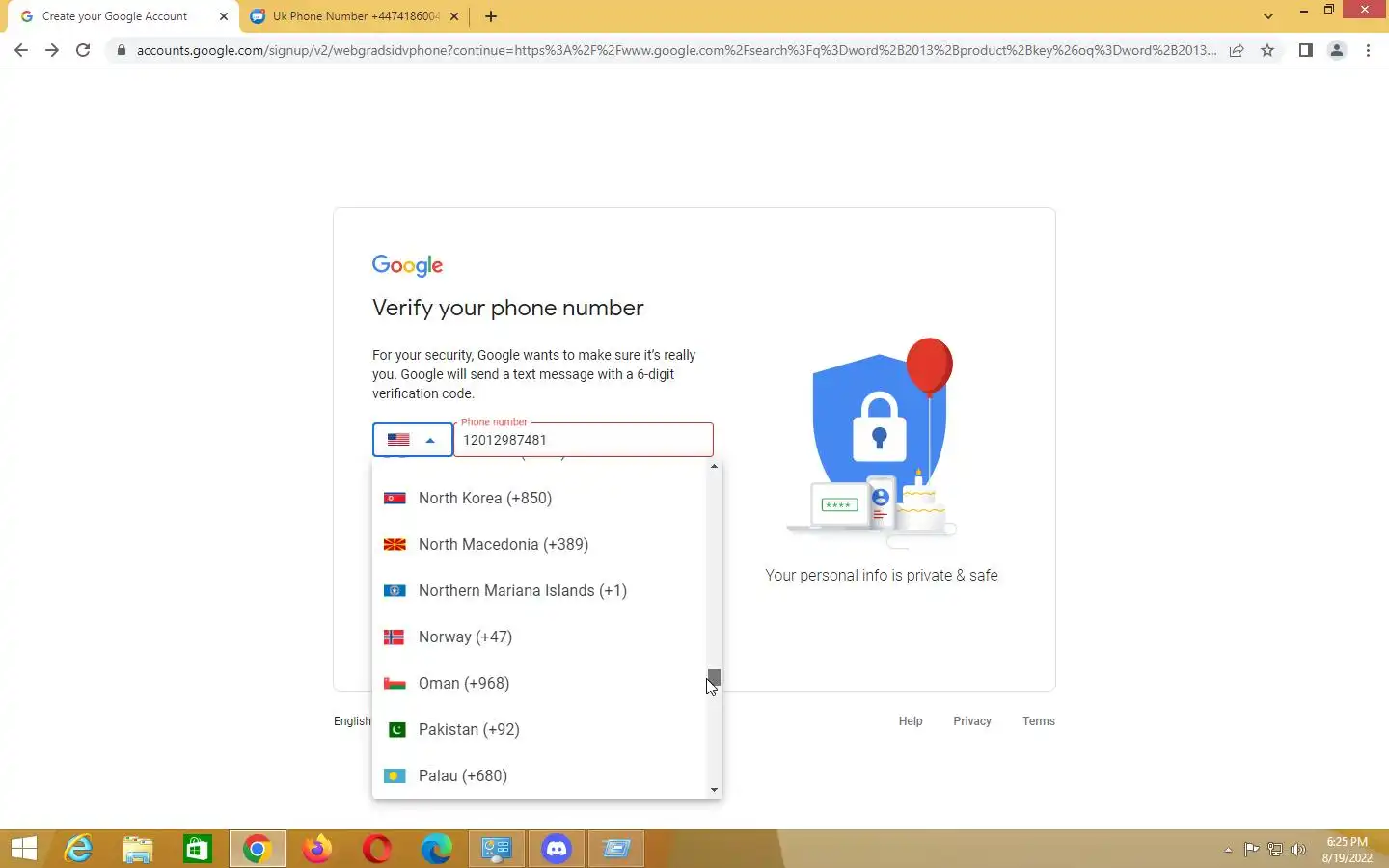Open the Terms link
This screenshot has height=868, width=1389.
click(x=1039, y=721)
